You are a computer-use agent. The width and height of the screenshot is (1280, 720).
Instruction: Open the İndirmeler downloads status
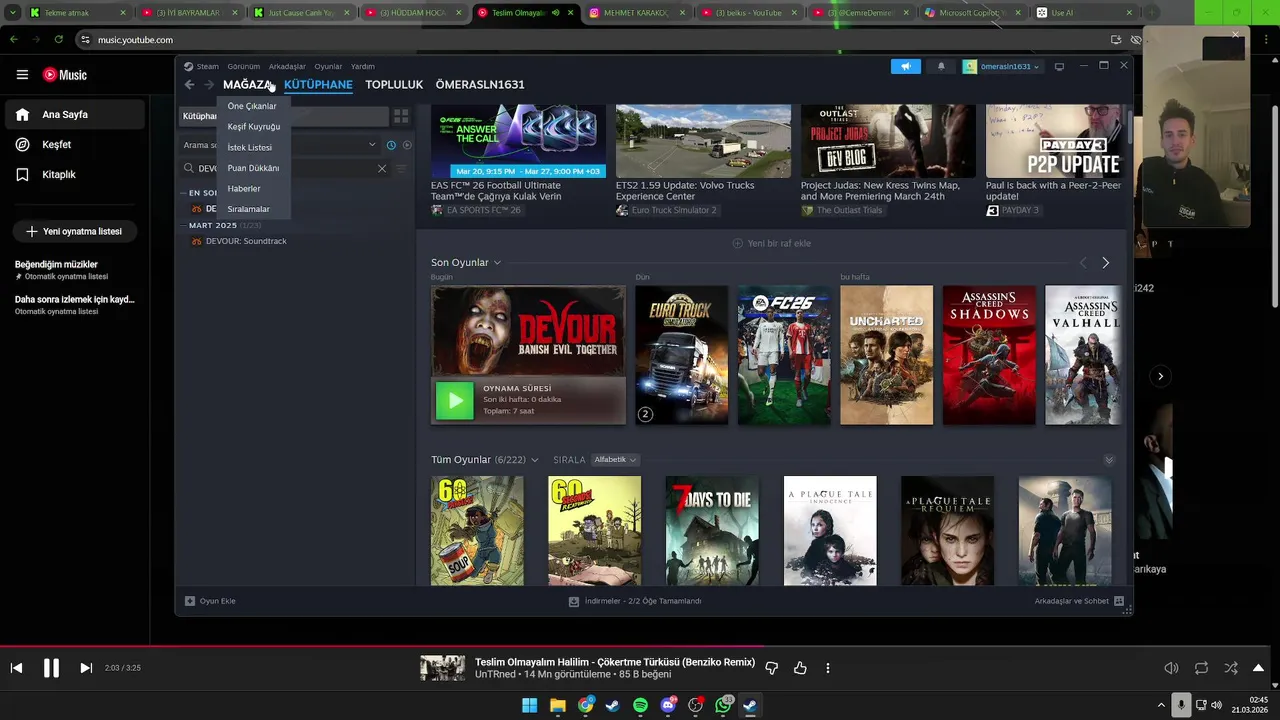[x=635, y=601]
